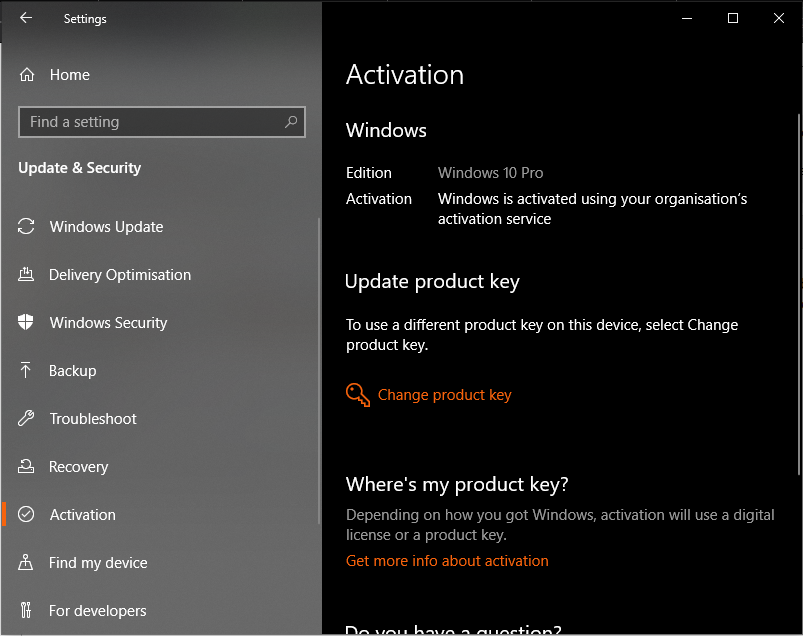Click the Find my device icon
This screenshot has width=803, height=636.
pos(26,562)
